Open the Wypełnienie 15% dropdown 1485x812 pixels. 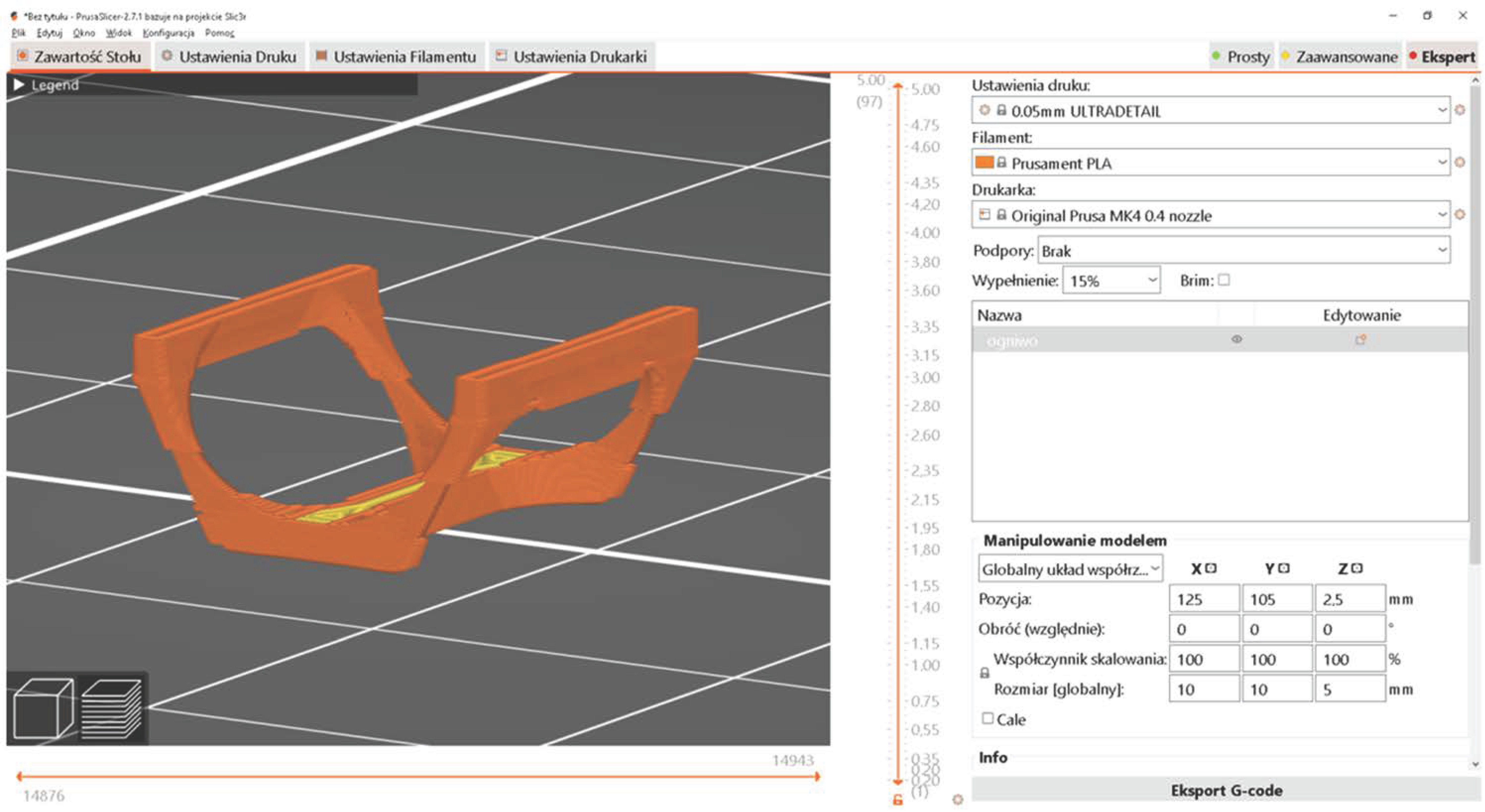click(x=1111, y=280)
